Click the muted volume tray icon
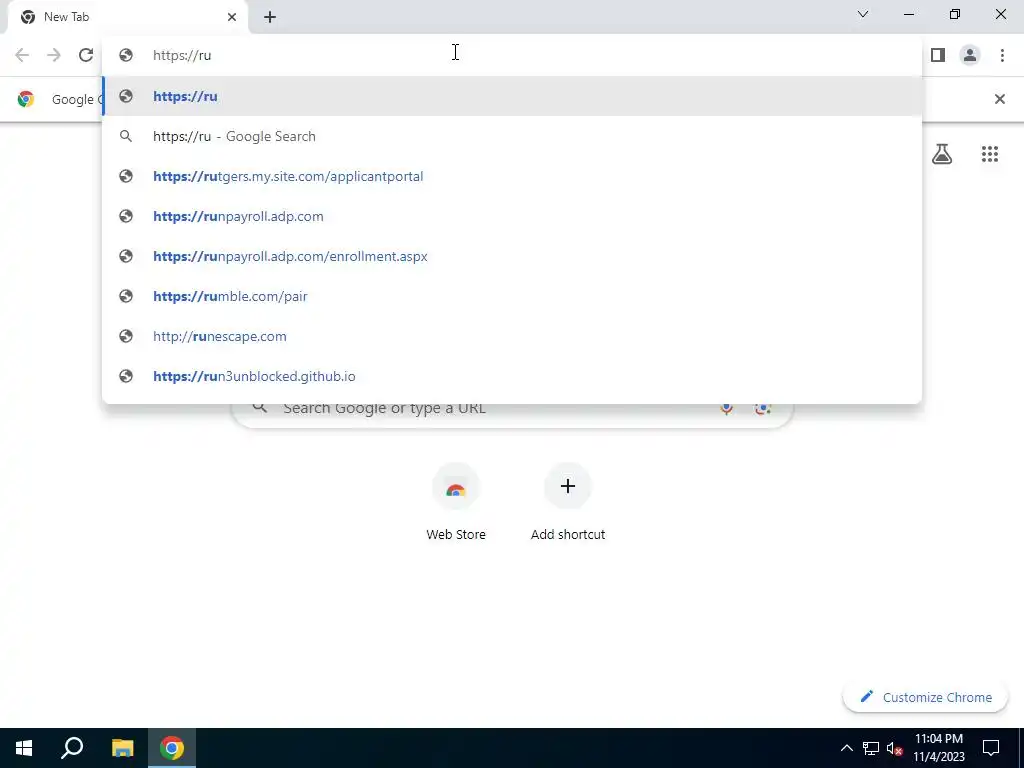 click(x=894, y=748)
